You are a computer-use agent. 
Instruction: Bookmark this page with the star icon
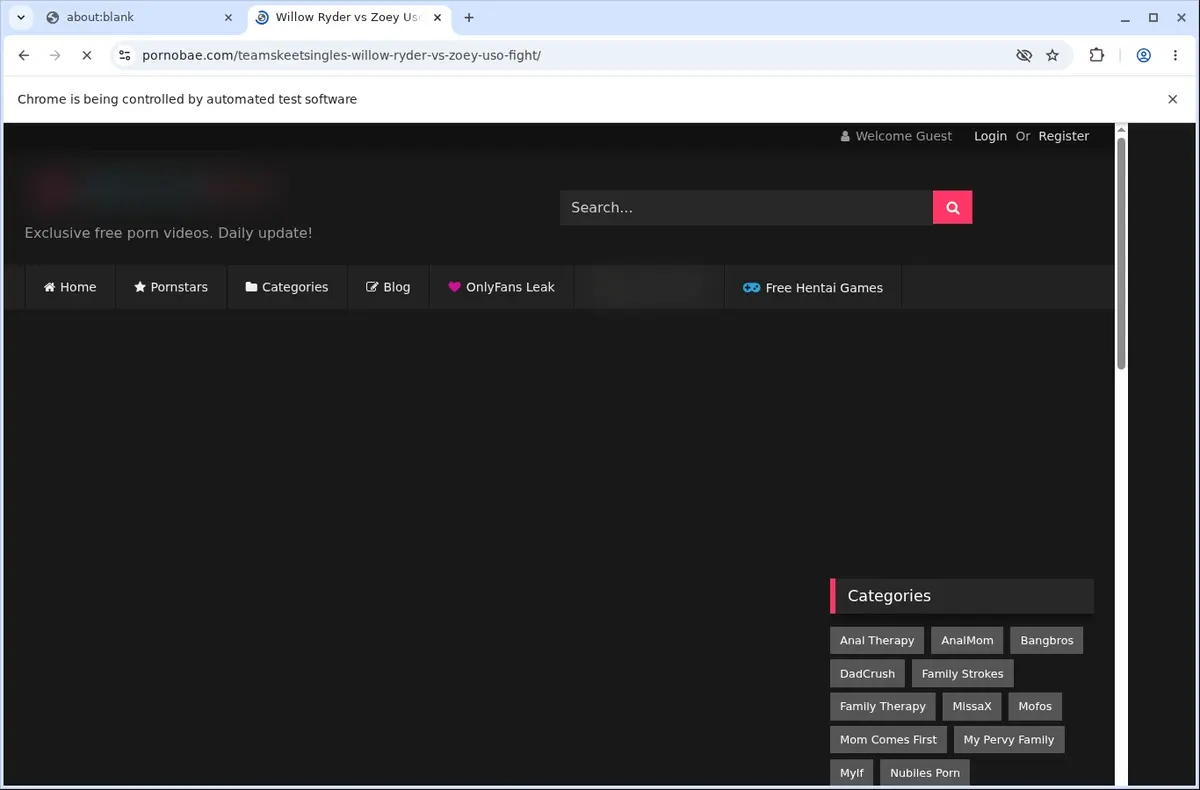click(1052, 56)
